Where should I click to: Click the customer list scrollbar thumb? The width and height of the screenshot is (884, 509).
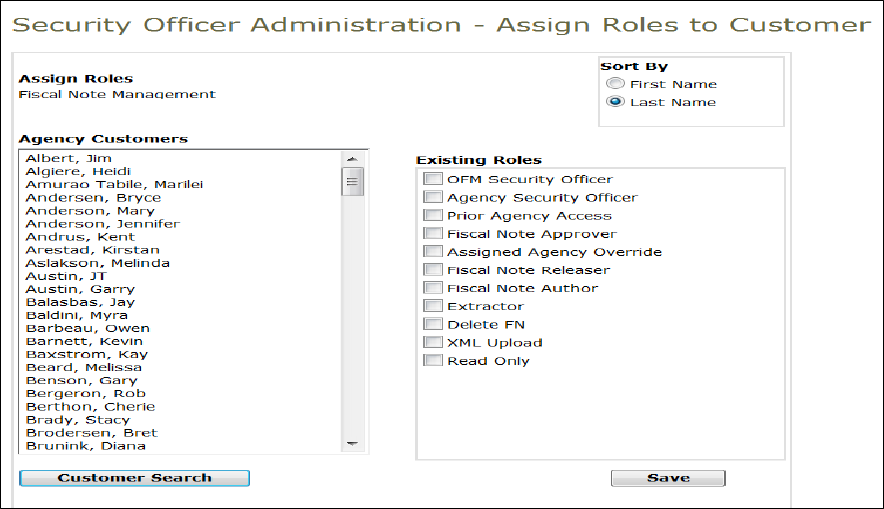click(x=352, y=181)
